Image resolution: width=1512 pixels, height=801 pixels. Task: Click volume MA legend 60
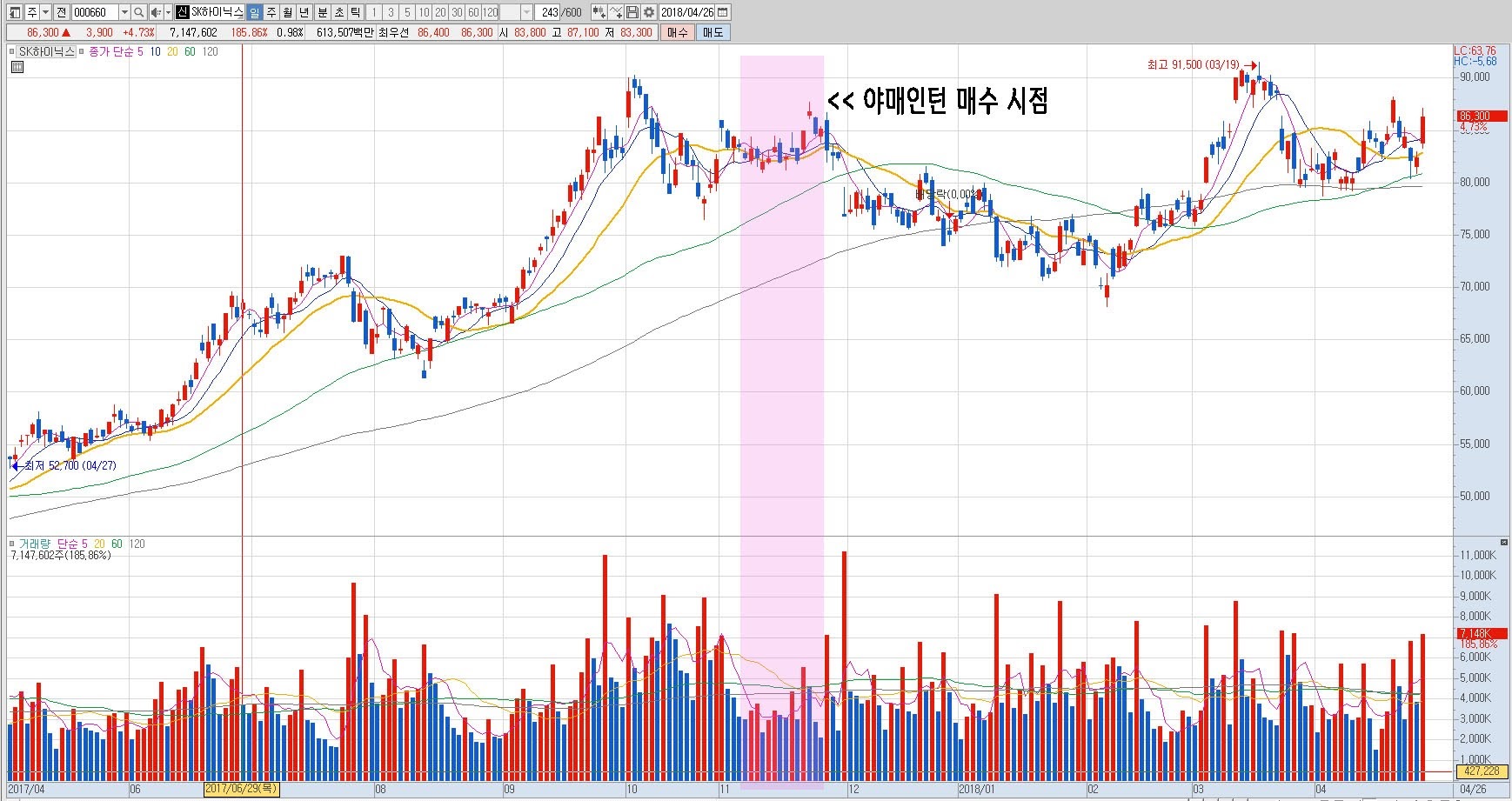point(116,544)
